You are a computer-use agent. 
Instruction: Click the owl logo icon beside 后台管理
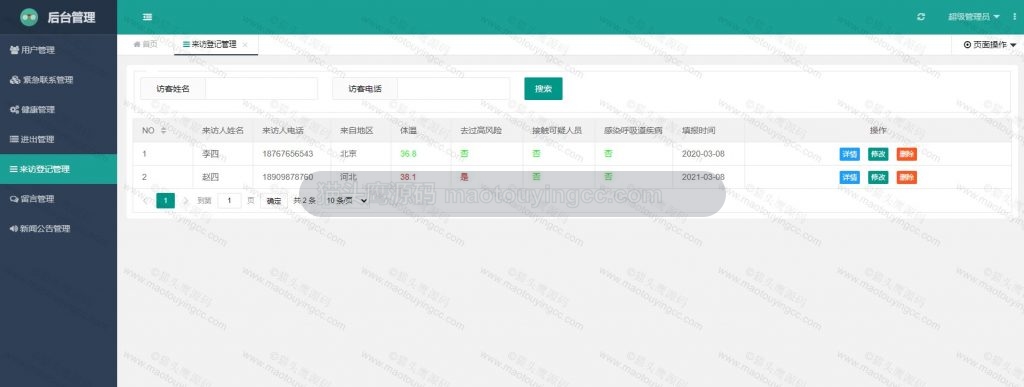29,17
